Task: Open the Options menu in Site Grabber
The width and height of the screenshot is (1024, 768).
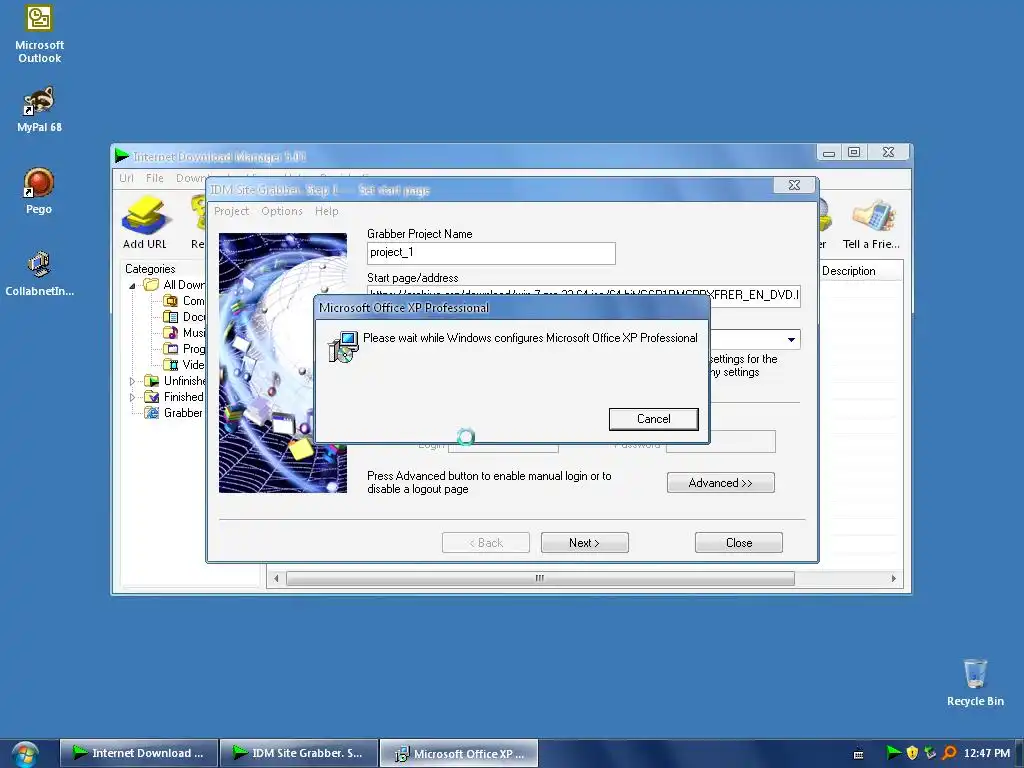Action: tap(282, 211)
